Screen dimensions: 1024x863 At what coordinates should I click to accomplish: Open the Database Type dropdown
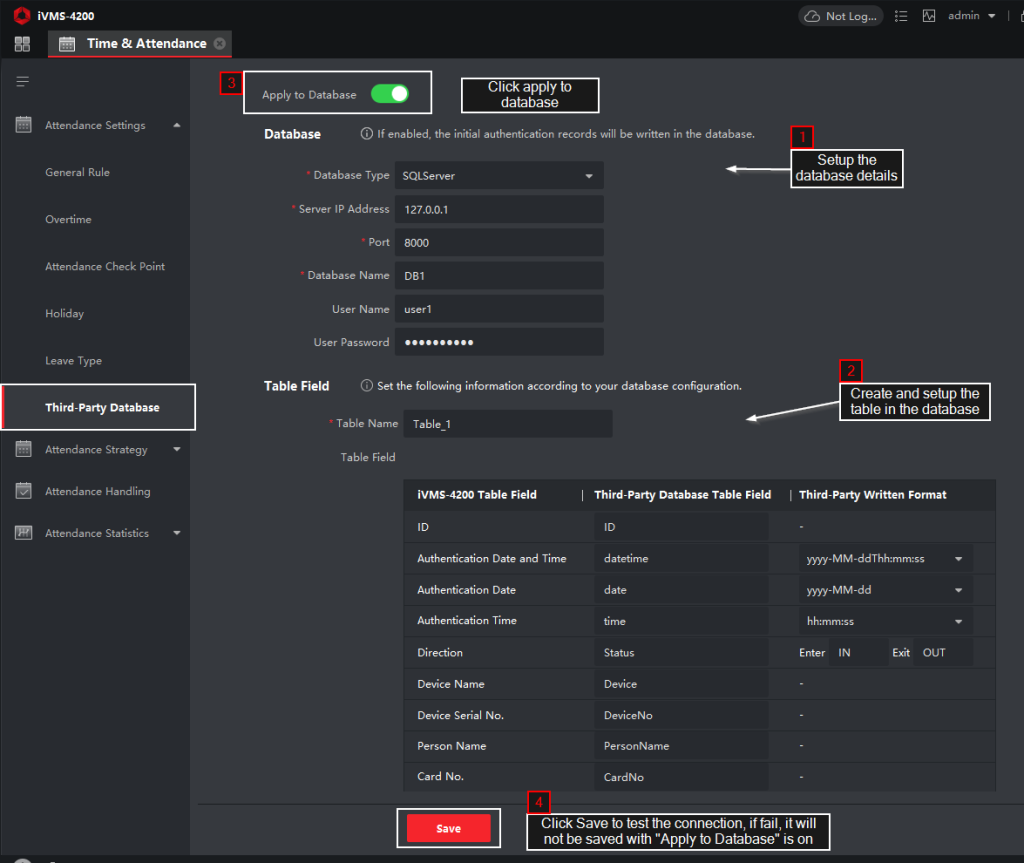(x=499, y=176)
